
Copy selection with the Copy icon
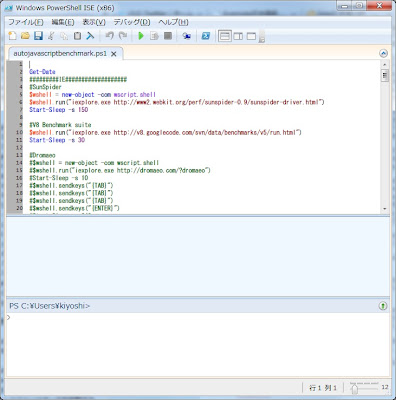point(64,36)
